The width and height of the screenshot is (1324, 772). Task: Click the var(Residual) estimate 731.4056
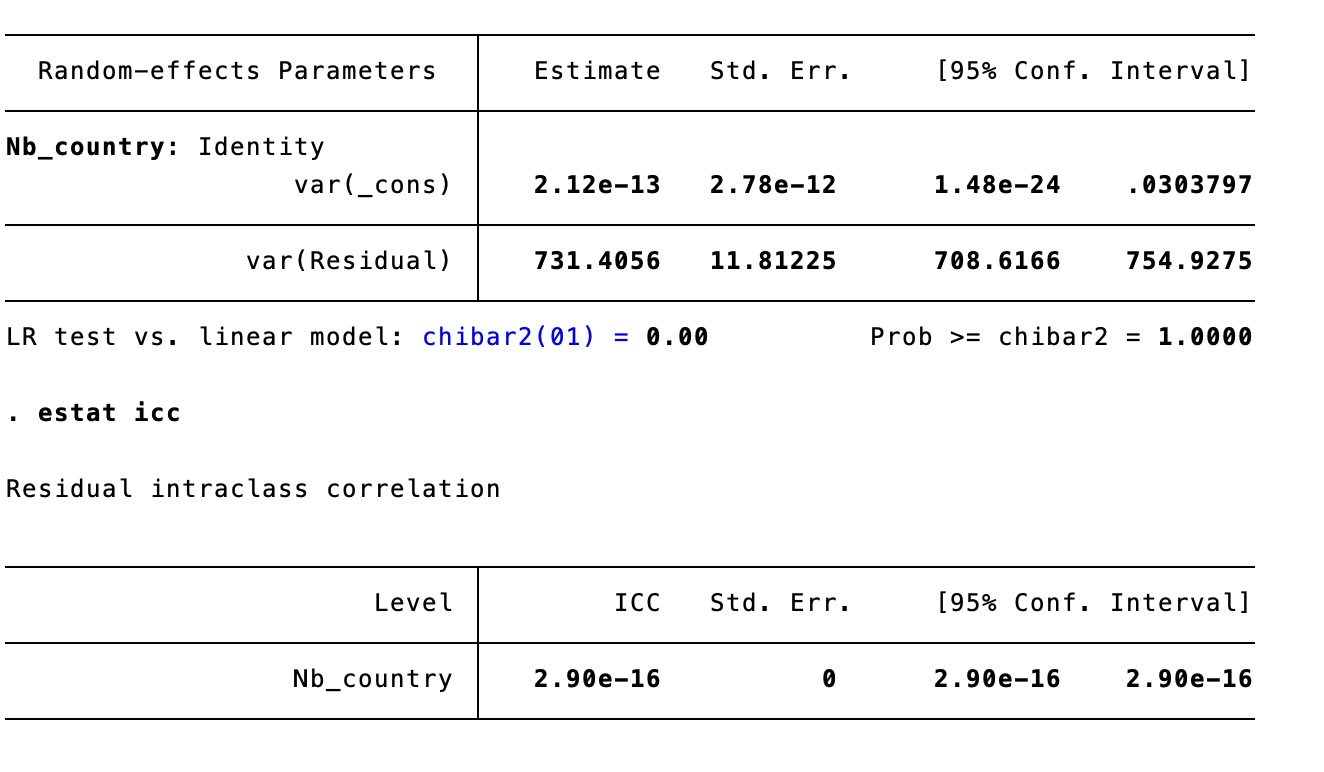coord(597,261)
